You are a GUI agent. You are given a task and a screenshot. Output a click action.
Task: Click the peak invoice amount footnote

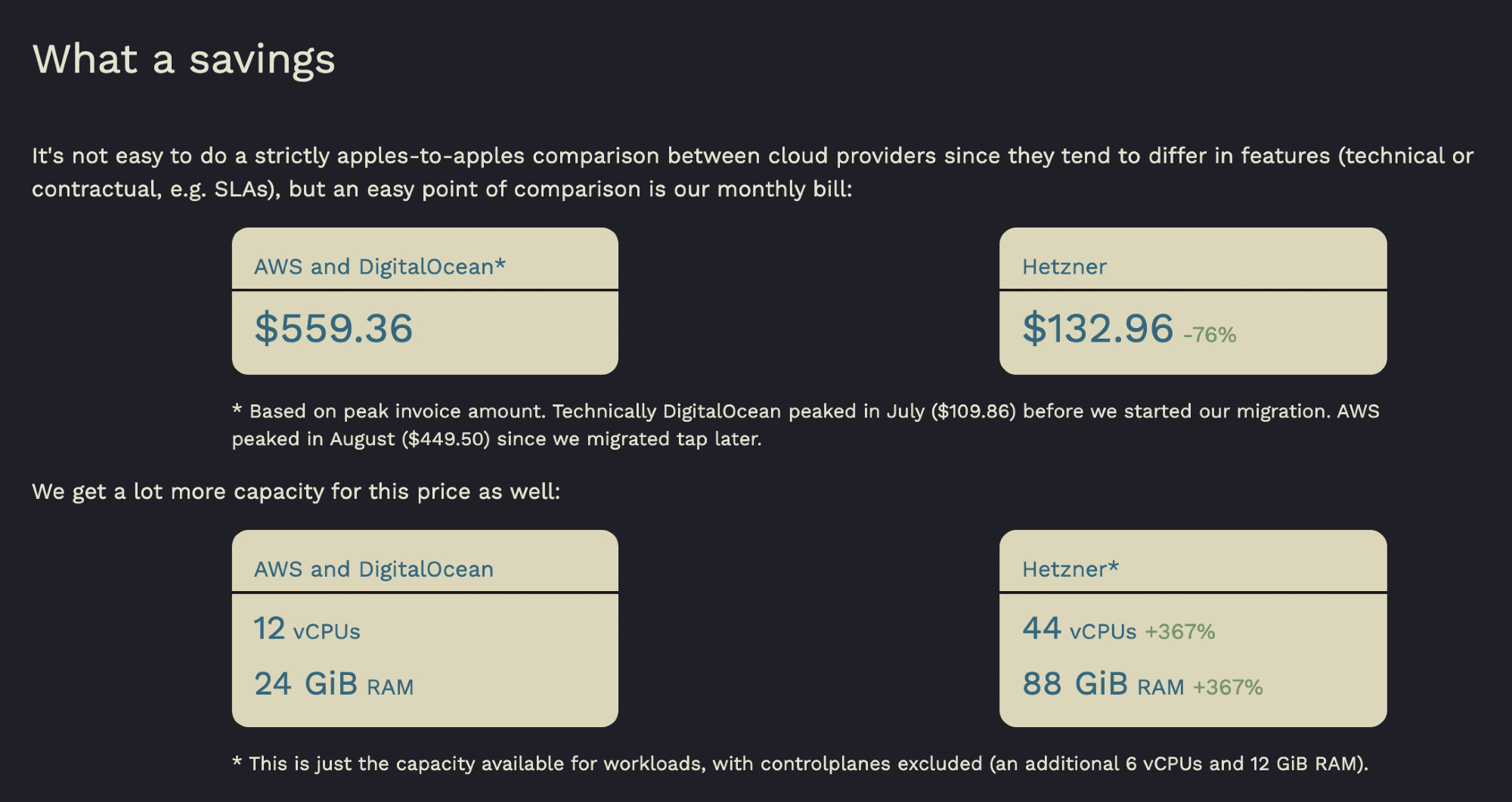[x=805, y=425]
